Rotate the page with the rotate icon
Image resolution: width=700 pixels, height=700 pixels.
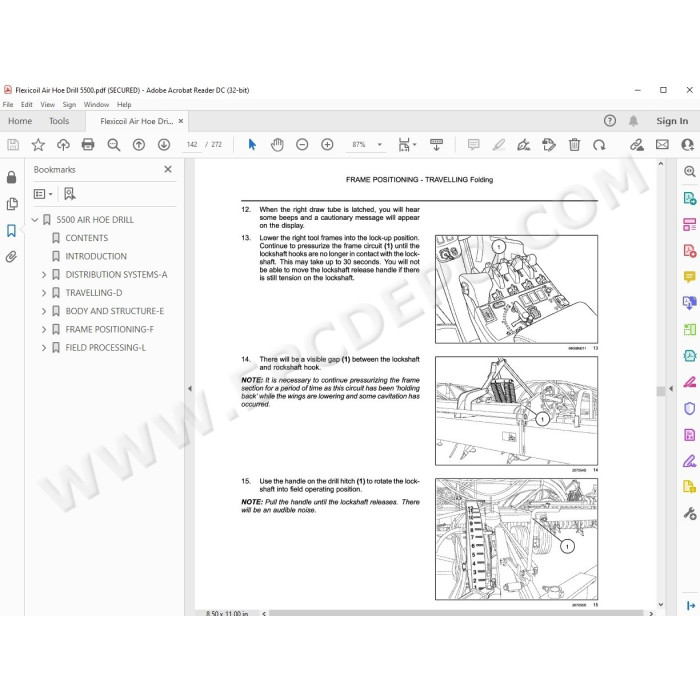pos(599,145)
